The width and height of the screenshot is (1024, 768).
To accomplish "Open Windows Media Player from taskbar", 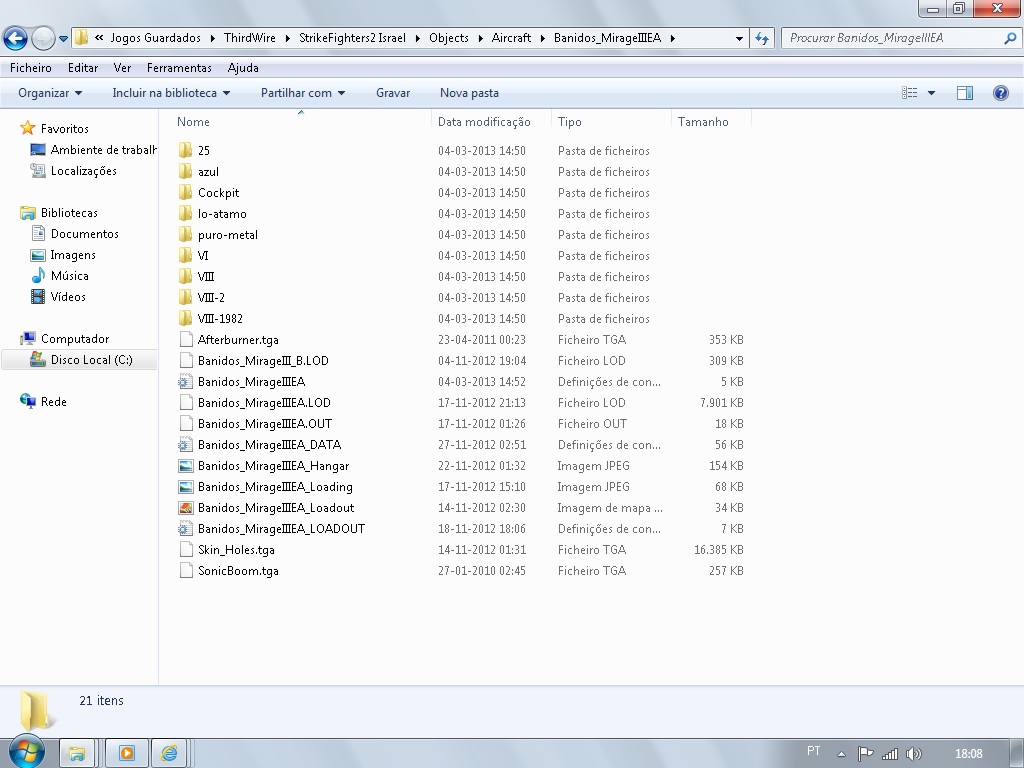I will (126, 753).
